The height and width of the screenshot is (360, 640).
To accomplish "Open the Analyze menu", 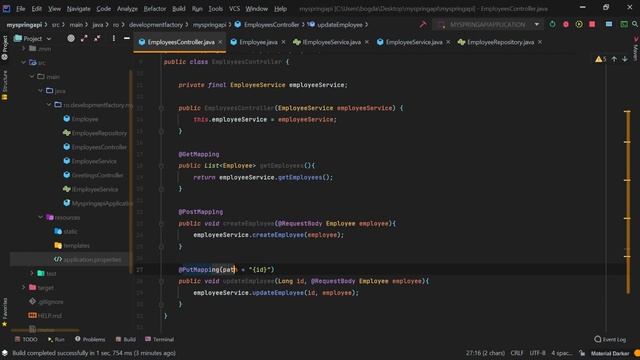I will (127, 9).
